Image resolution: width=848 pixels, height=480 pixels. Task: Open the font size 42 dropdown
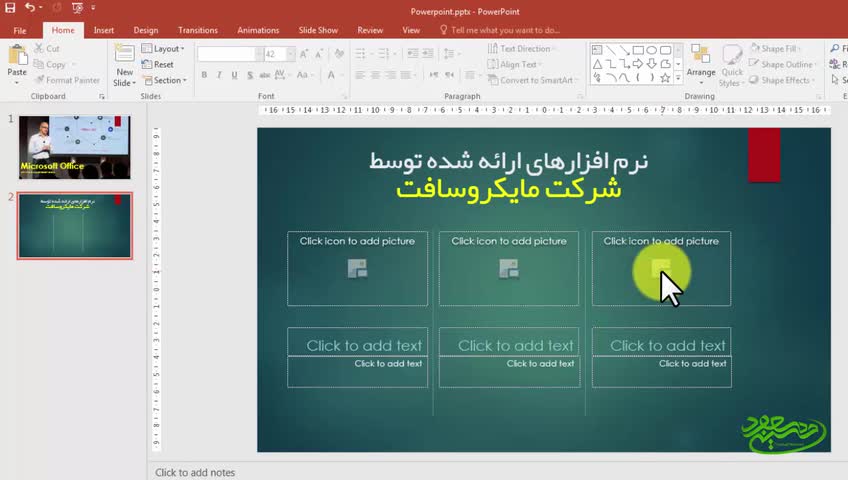[291, 54]
